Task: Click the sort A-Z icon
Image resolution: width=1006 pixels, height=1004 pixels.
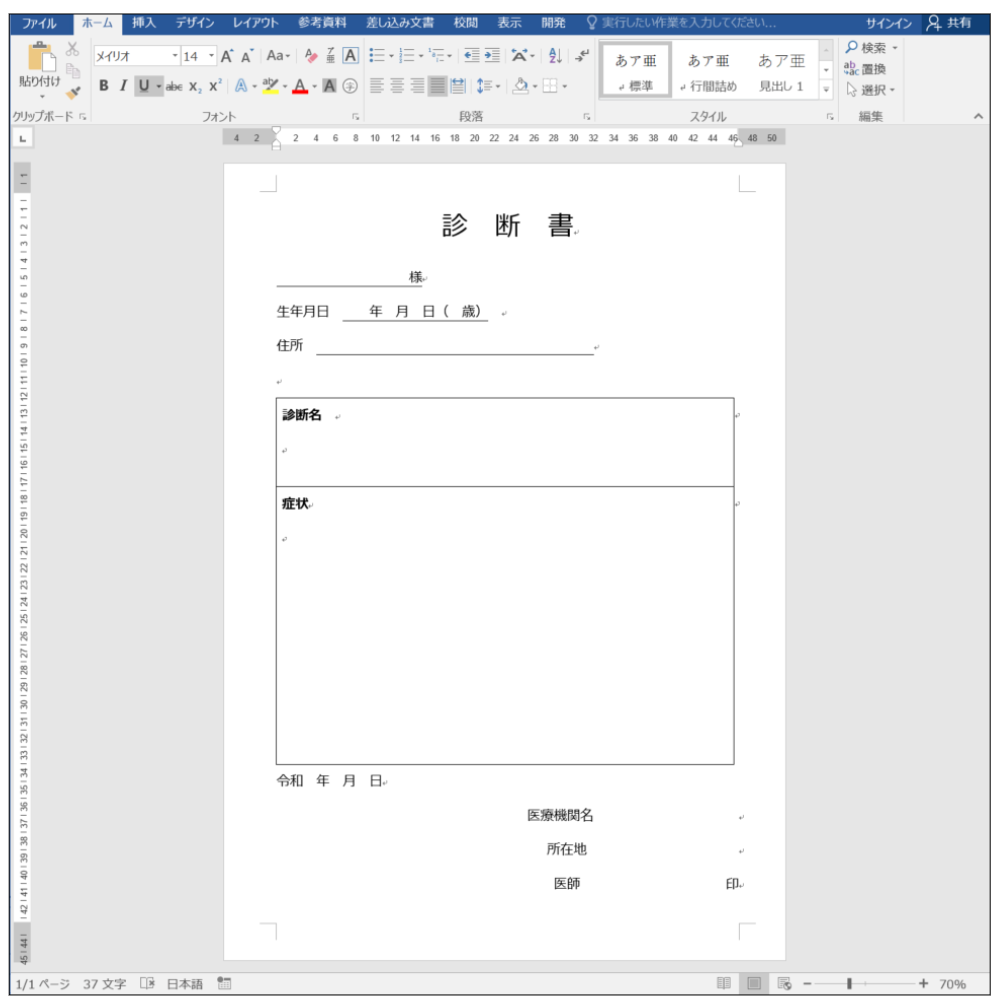Action: tap(556, 56)
